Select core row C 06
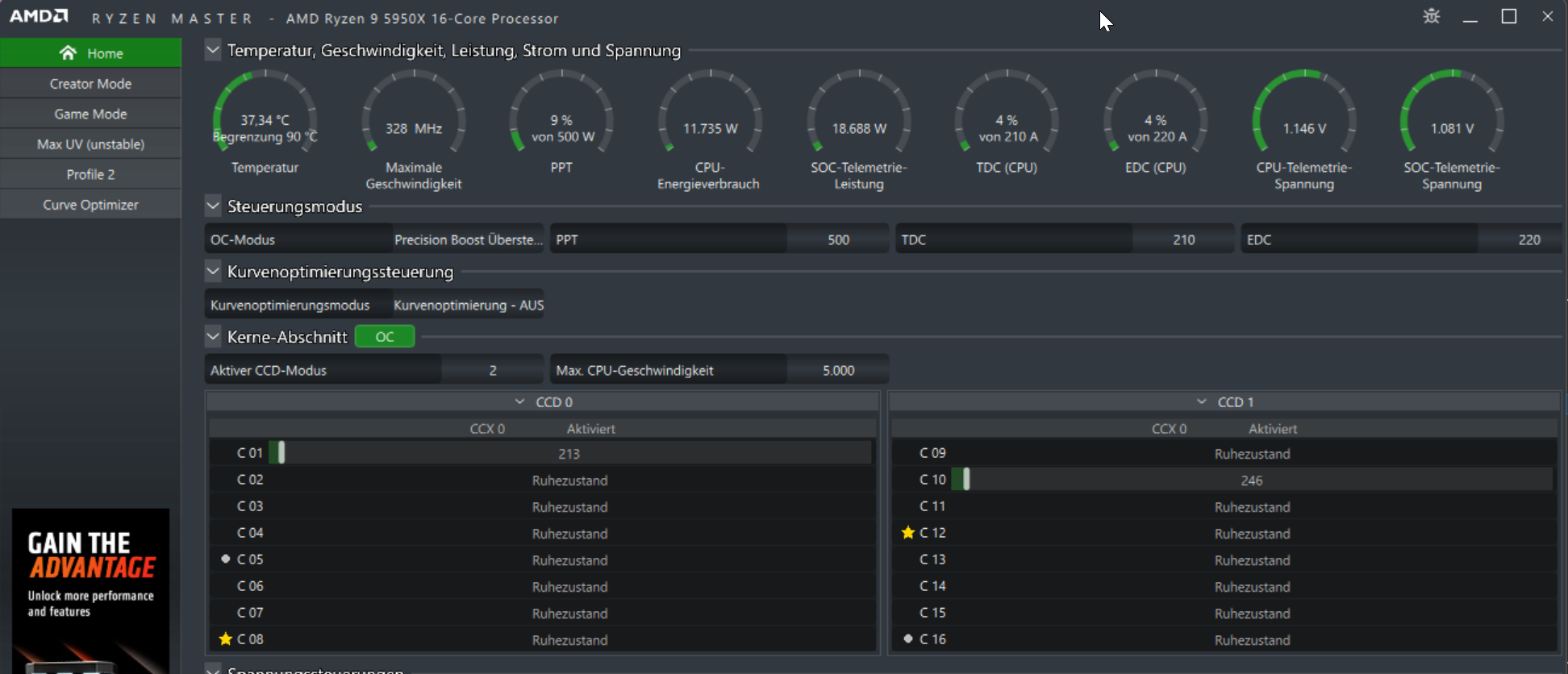Image resolution: width=1568 pixels, height=674 pixels. click(x=542, y=586)
